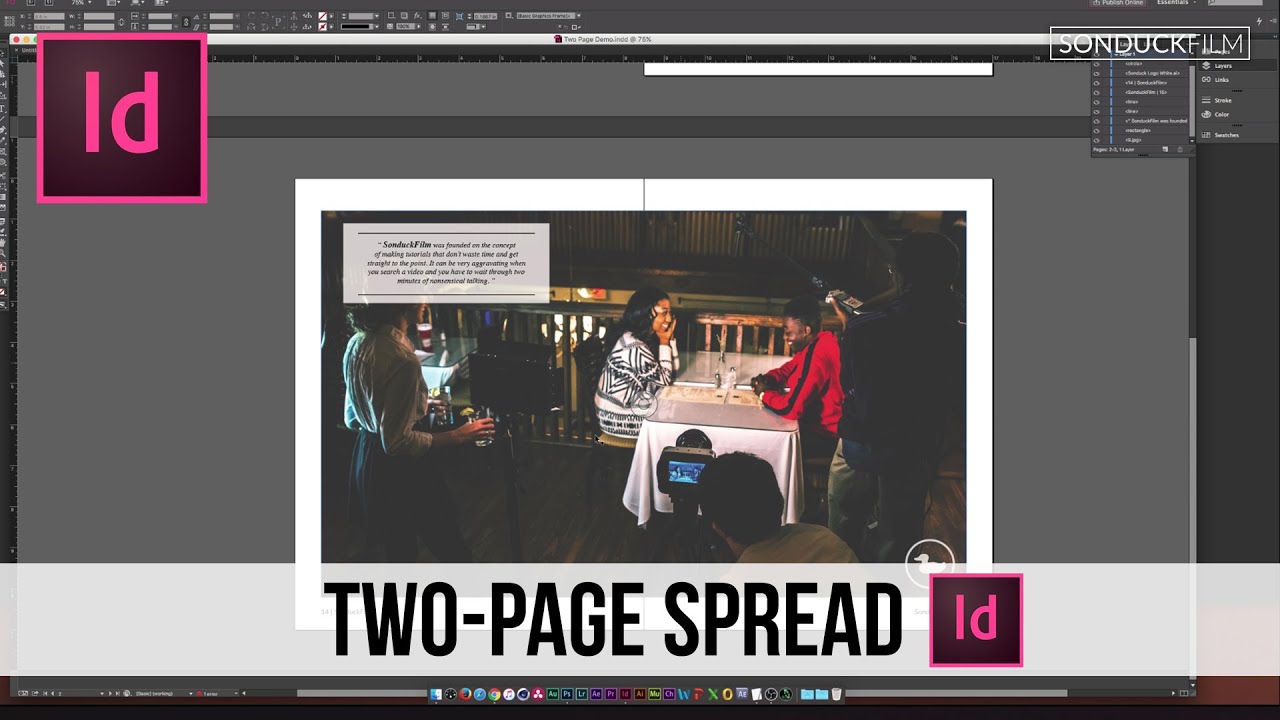The height and width of the screenshot is (720, 1280).
Task: Click the horizontal document scrollbar
Action: [x=680, y=693]
